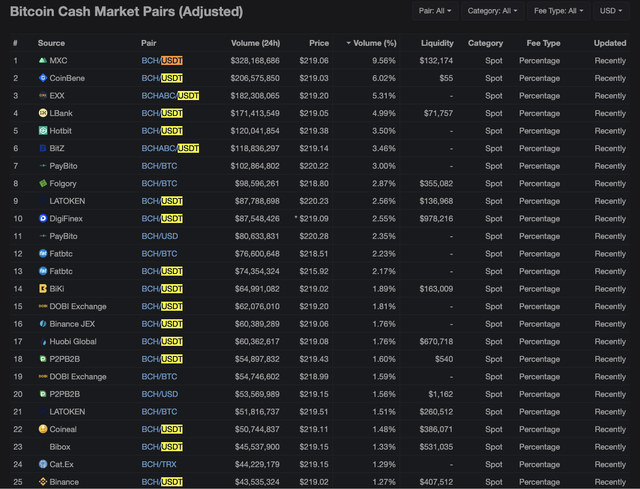
Task: Click Bibox liquidity $531,035
Action: click(x=436, y=447)
